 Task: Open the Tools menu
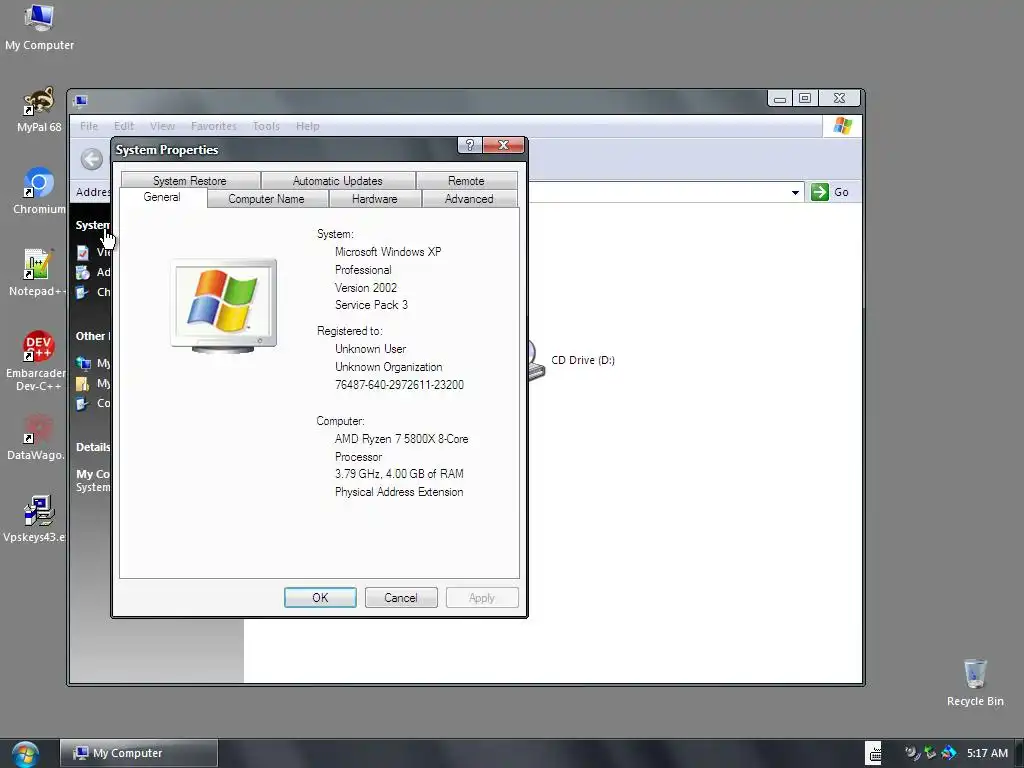coord(266,126)
